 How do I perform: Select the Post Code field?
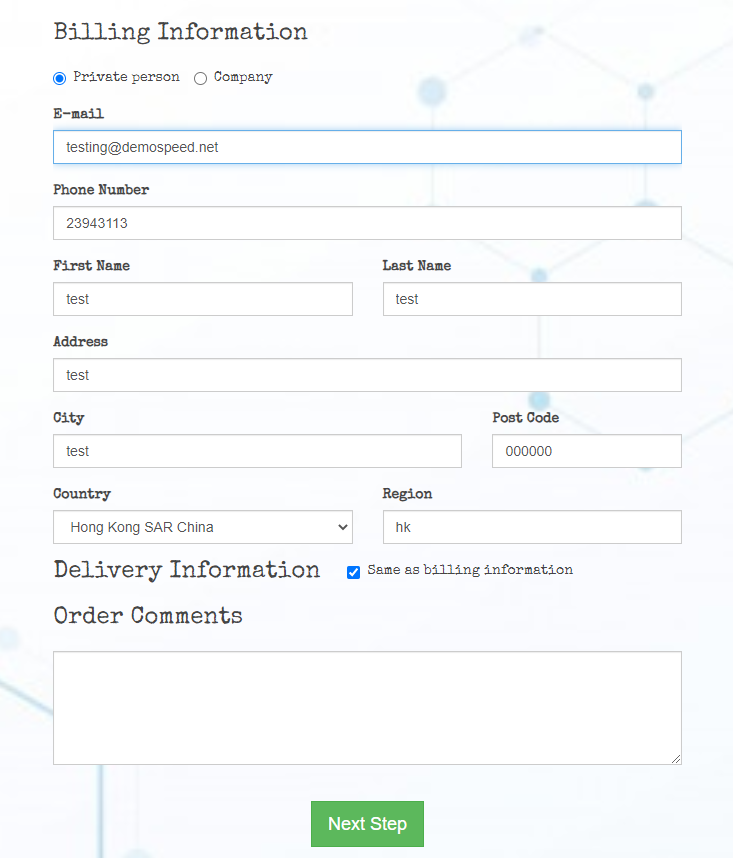tap(587, 451)
